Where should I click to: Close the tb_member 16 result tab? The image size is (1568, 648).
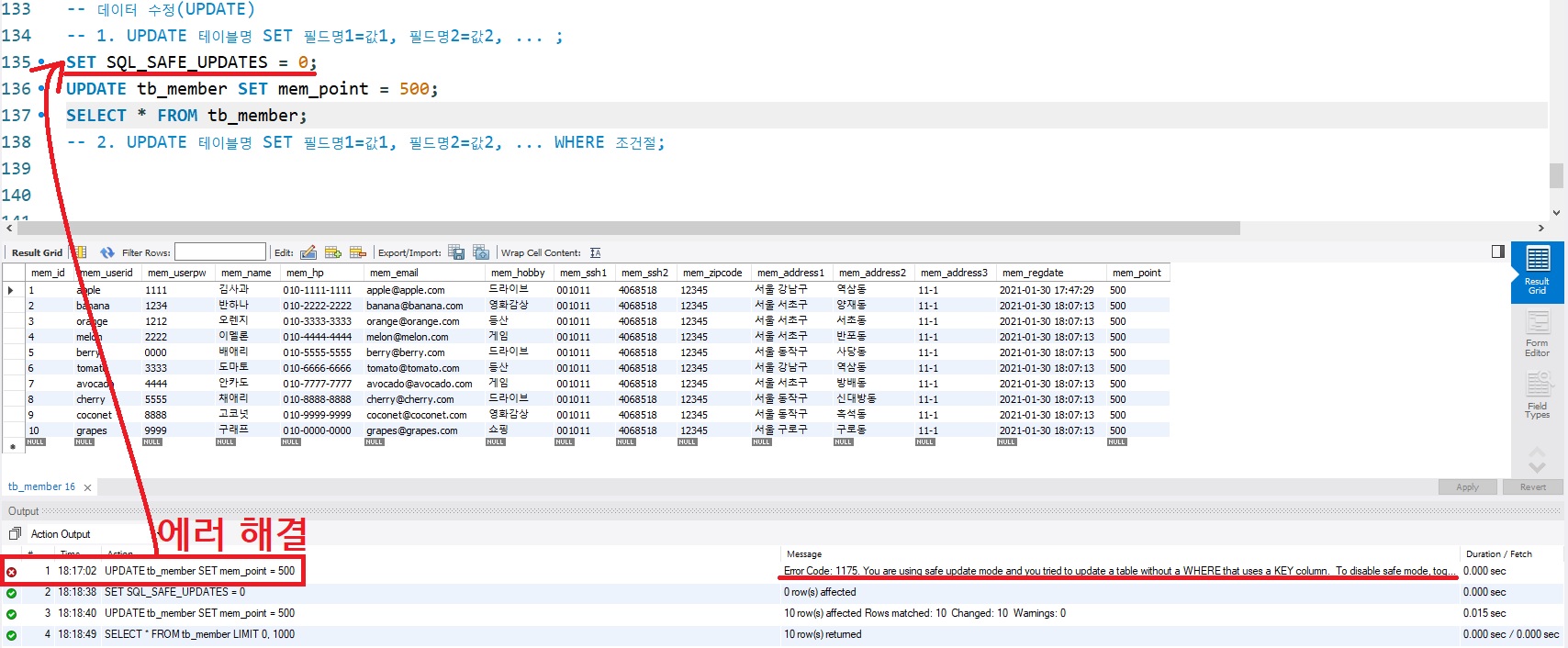pyautogui.click(x=87, y=487)
